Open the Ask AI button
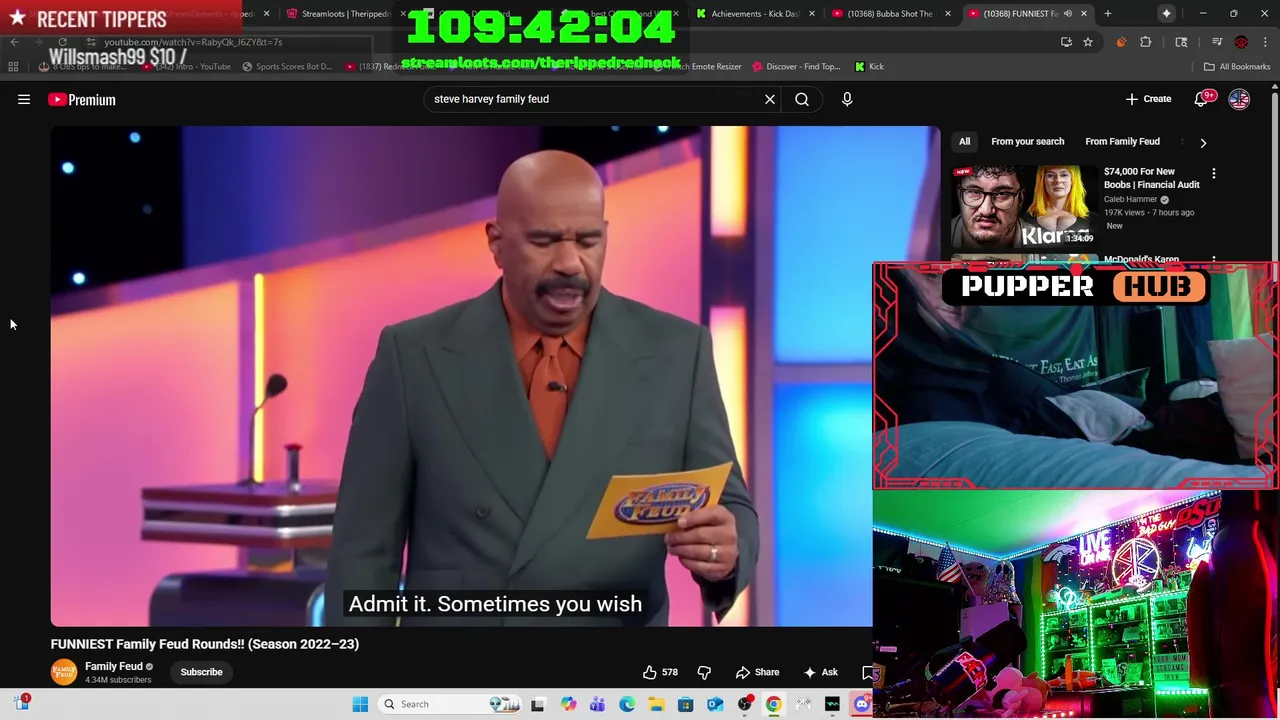The image size is (1280, 720). pyautogui.click(x=820, y=672)
